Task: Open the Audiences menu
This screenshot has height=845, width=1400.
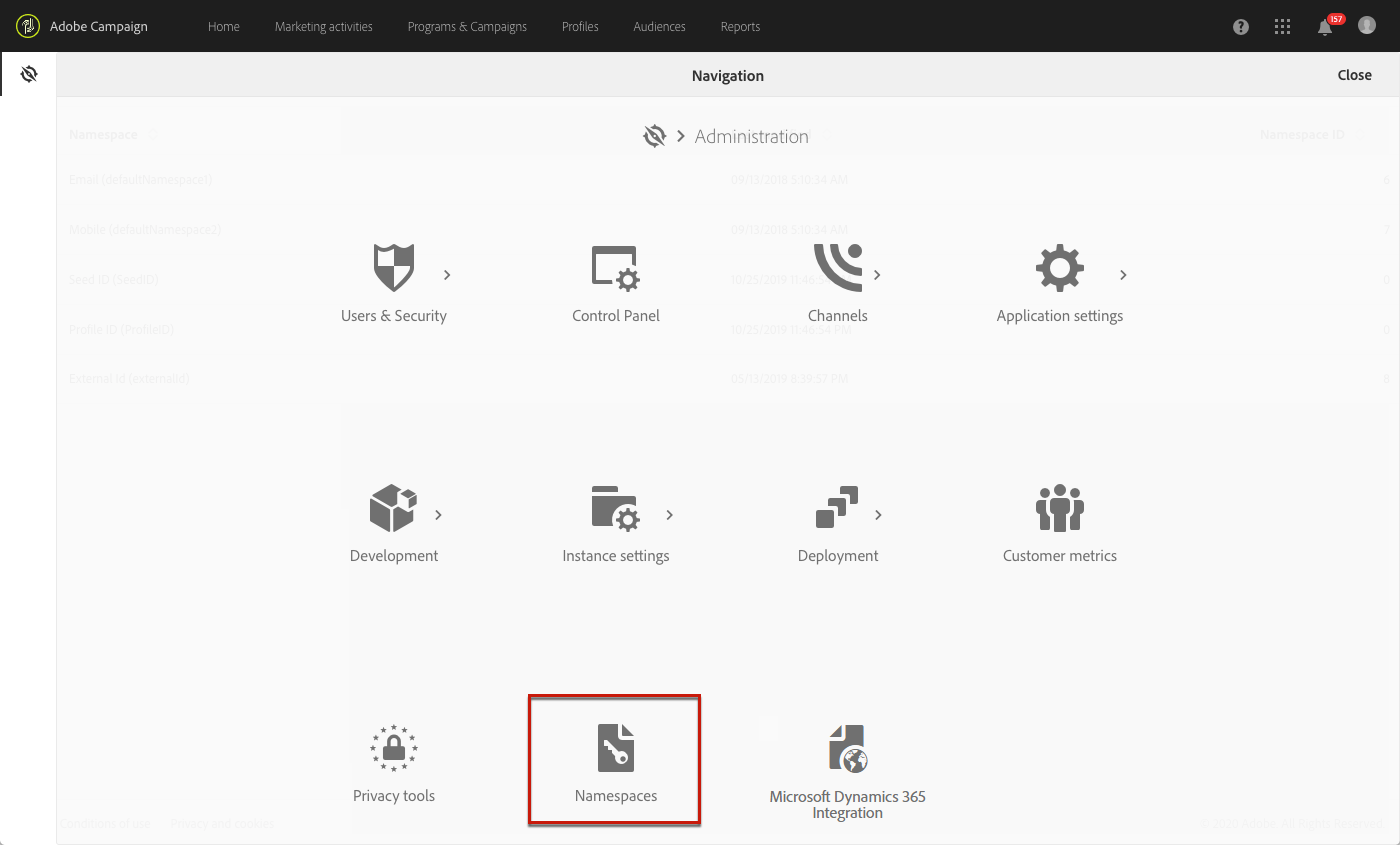Action: [x=660, y=27]
